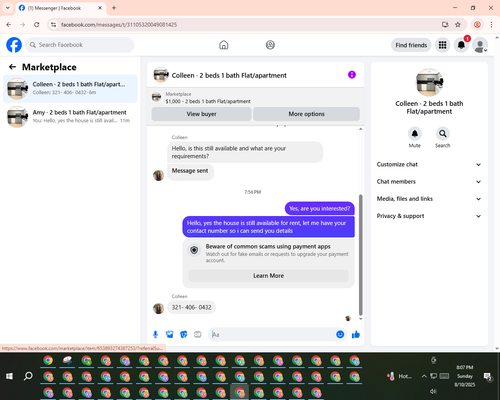Image resolution: width=500 pixels, height=400 pixels.
Task: Click Colleen's avatar beside phone number
Action: click(158, 308)
